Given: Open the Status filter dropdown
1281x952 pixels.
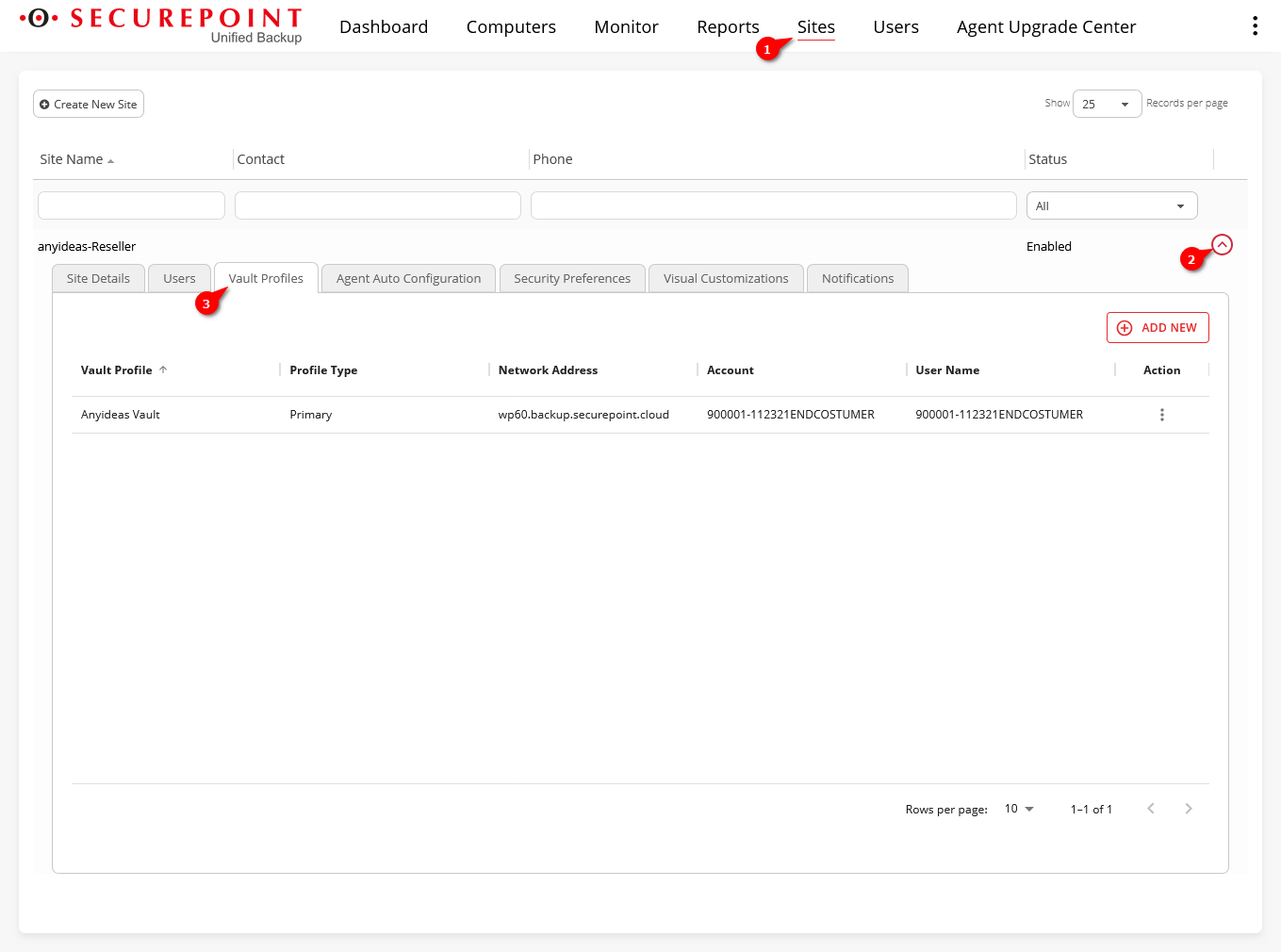Looking at the screenshot, I should pos(1110,205).
